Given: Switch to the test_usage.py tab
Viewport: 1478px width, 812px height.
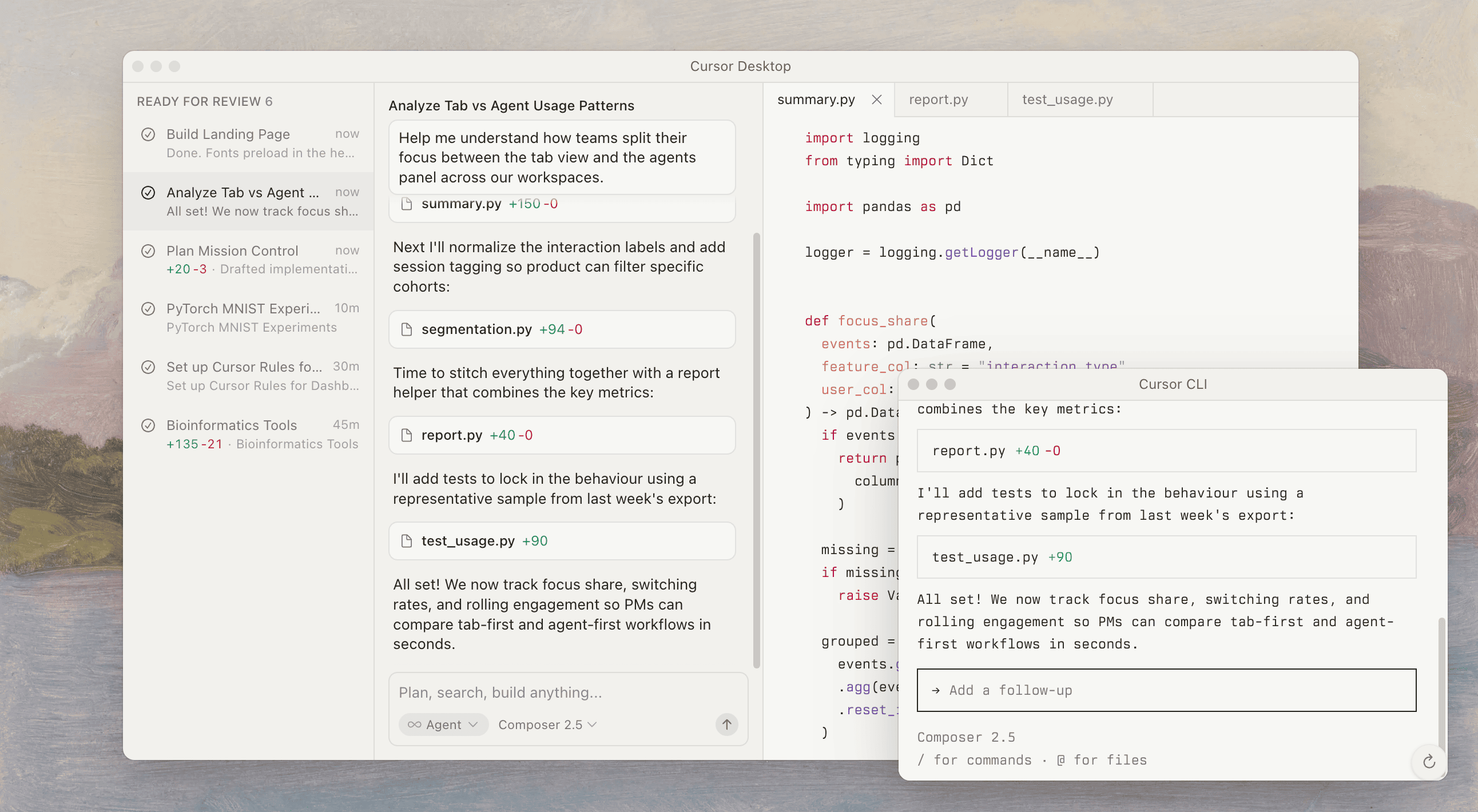Looking at the screenshot, I should [1080, 99].
